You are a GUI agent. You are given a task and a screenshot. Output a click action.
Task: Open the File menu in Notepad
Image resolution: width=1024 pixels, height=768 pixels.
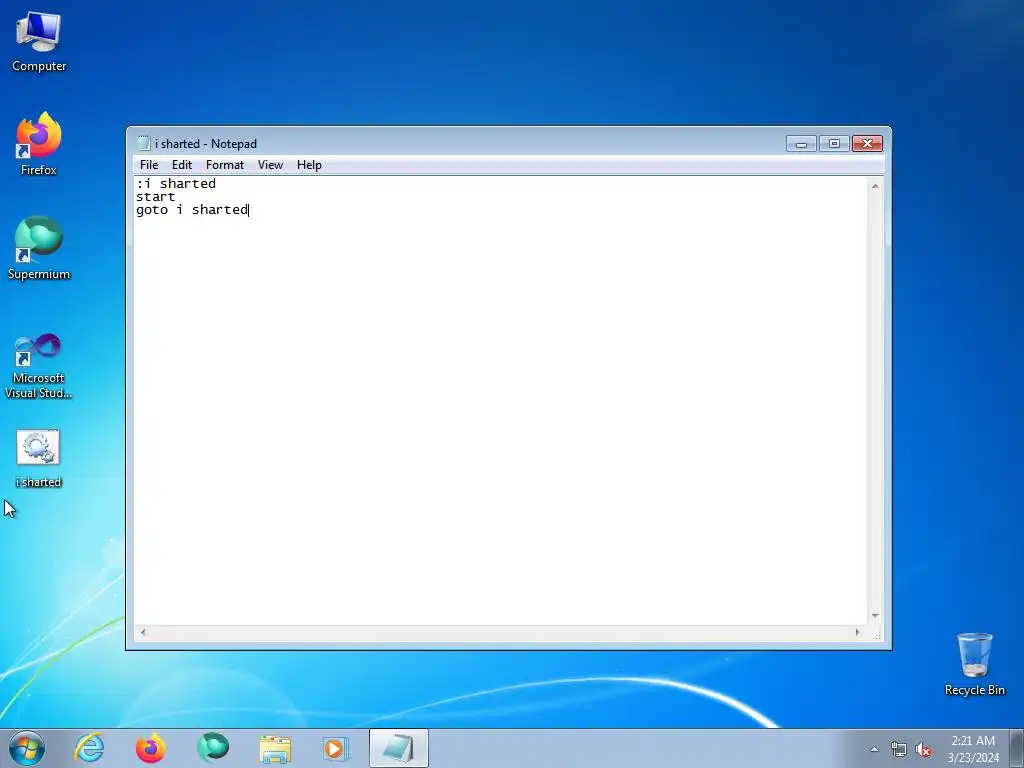[x=149, y=165]
